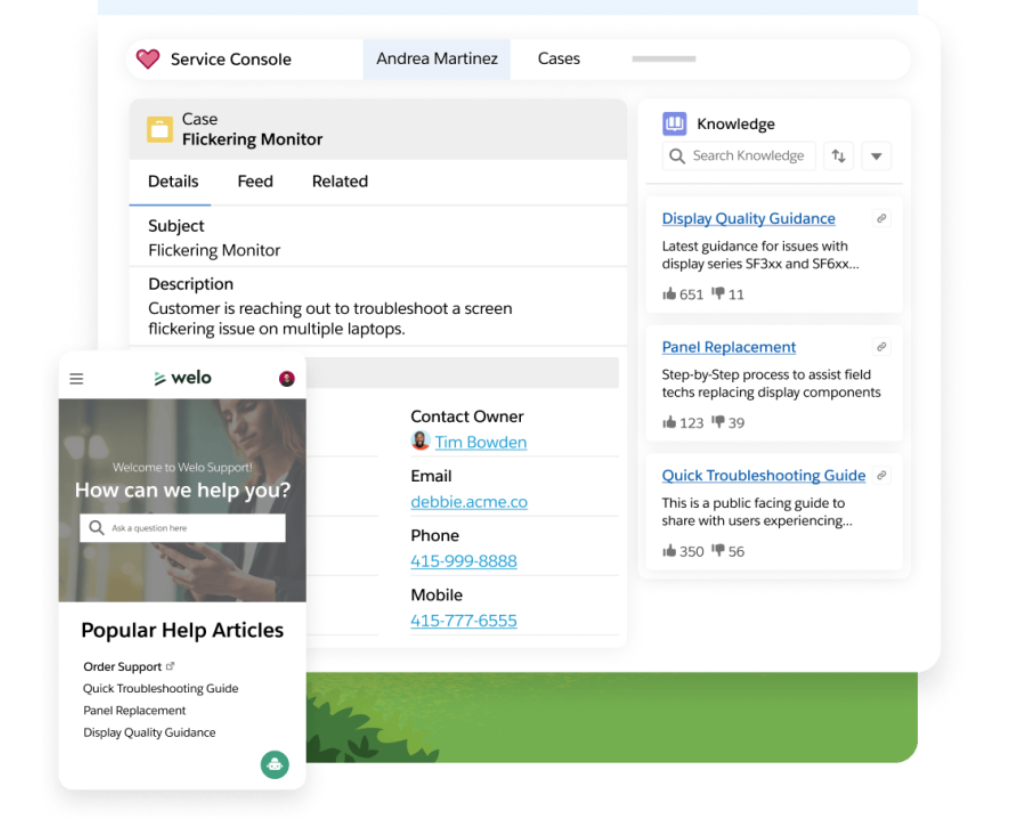Click the debbie.acme.co email link
1024x819 pixels.
pos(469,502)
